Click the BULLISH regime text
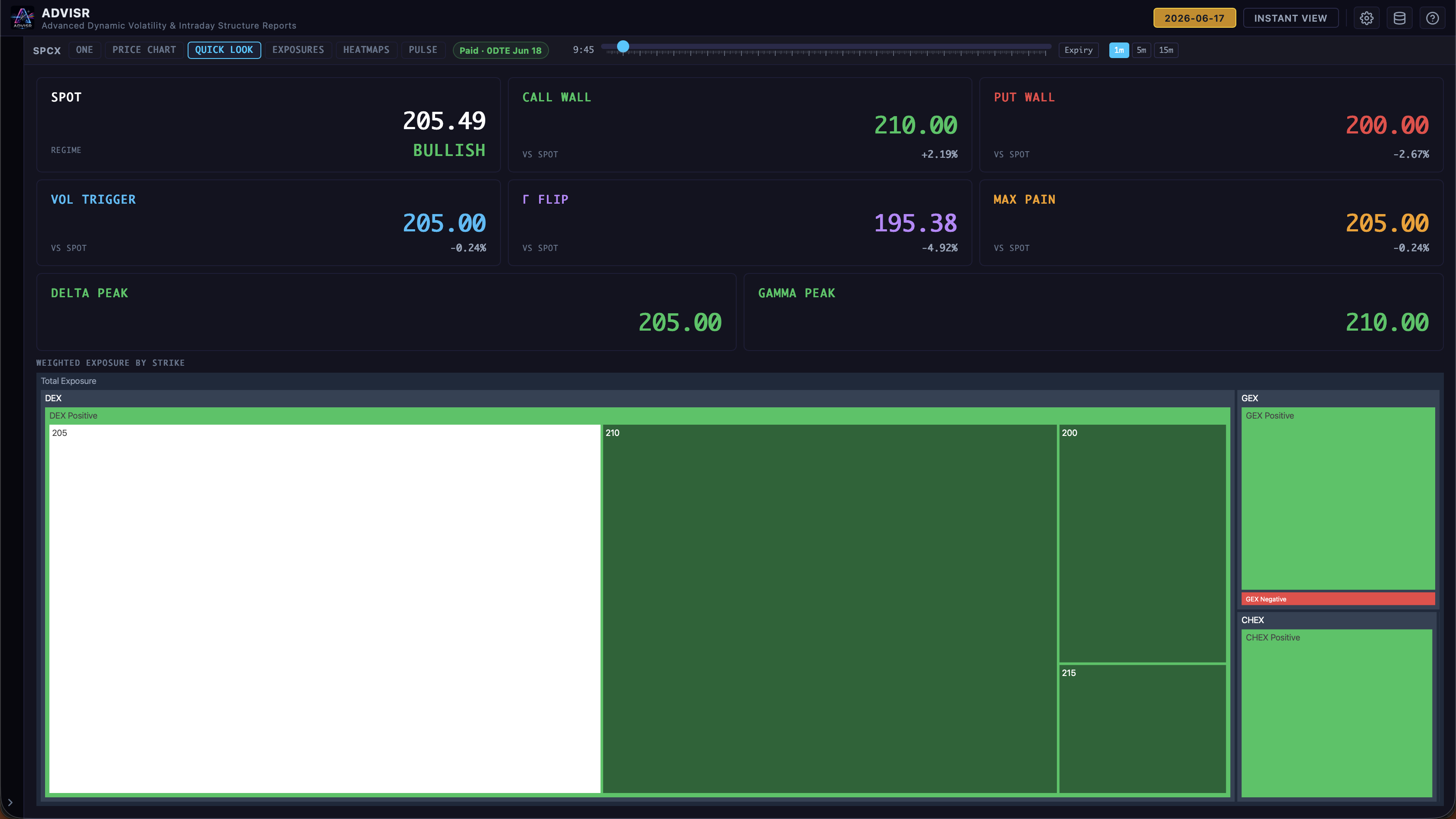 tap(449, 150)
